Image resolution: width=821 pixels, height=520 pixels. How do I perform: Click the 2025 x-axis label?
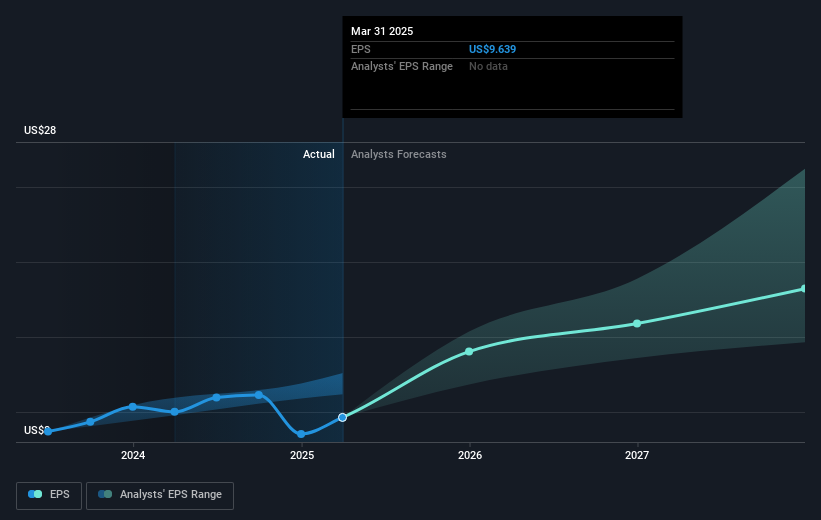coord(302,456)
